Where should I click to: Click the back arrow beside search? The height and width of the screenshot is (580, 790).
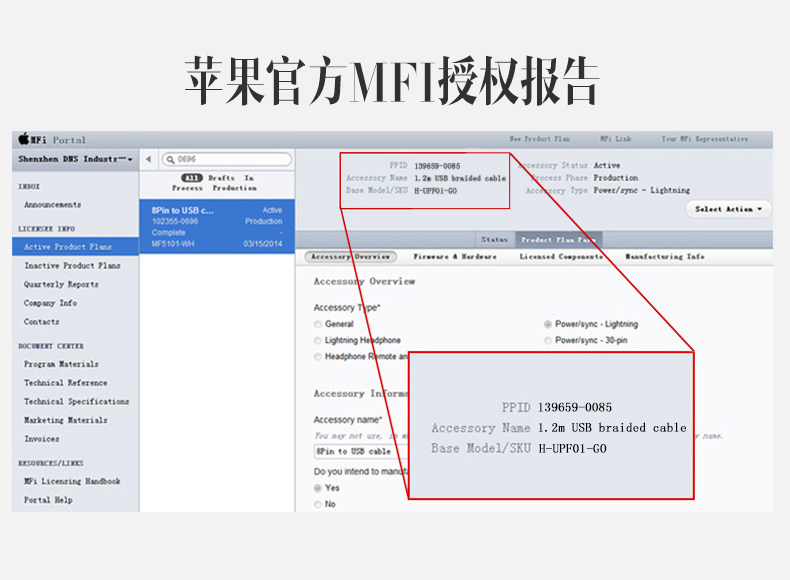pos(149,159)
